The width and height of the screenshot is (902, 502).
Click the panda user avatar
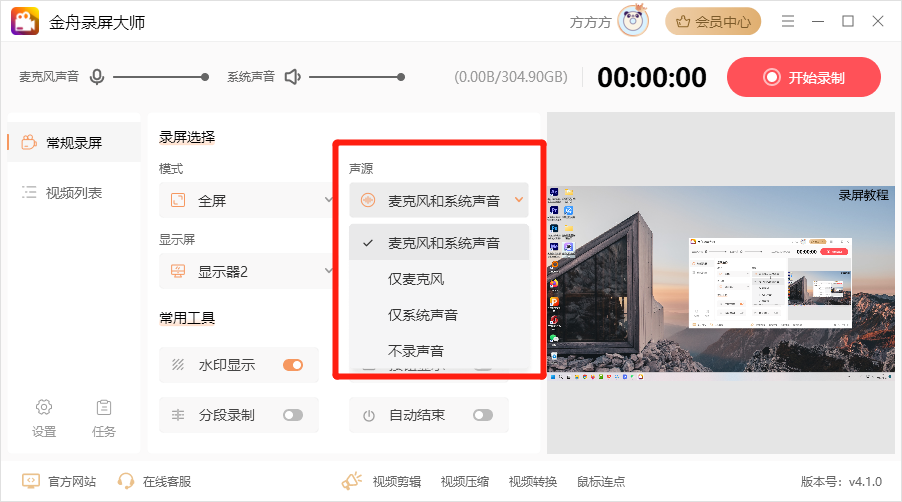632,21
